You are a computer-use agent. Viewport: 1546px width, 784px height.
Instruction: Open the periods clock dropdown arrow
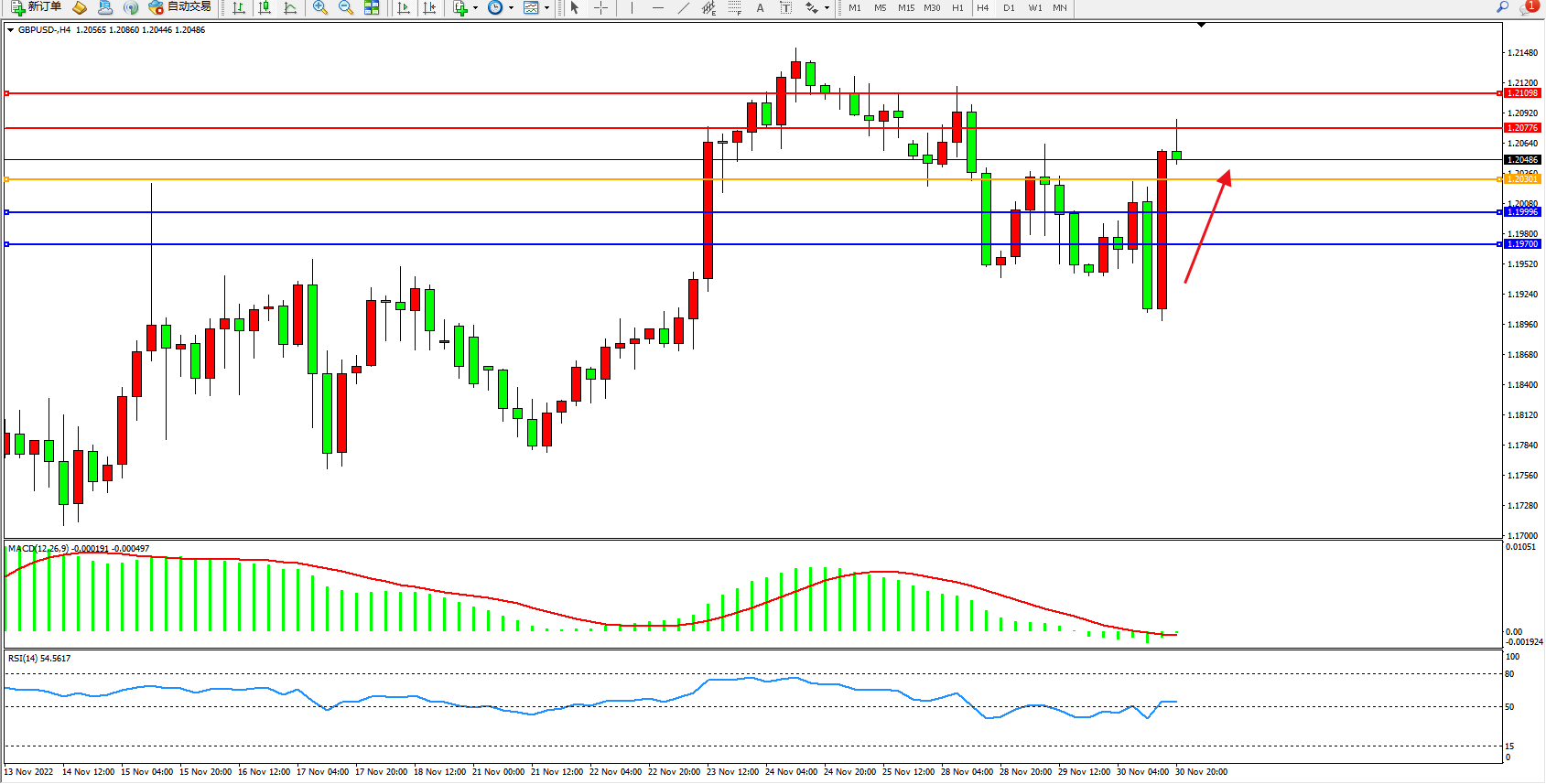[511, 8]
